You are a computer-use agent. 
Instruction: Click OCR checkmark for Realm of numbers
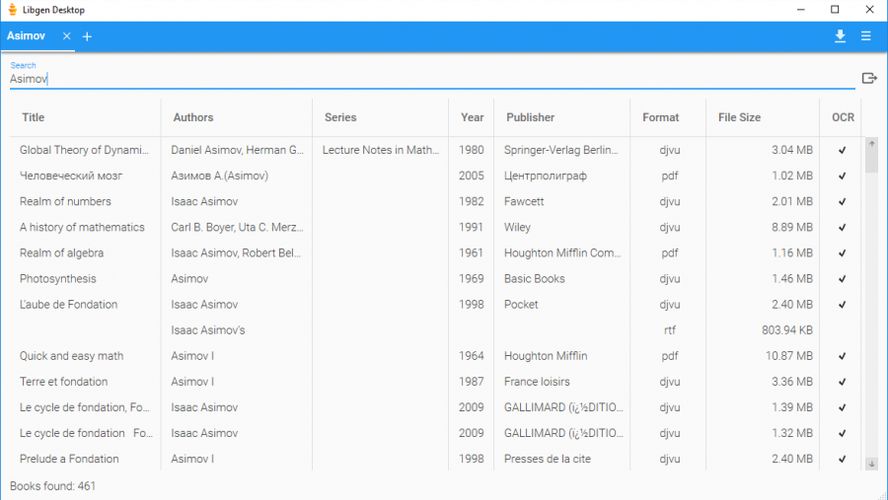pos(842,201)
